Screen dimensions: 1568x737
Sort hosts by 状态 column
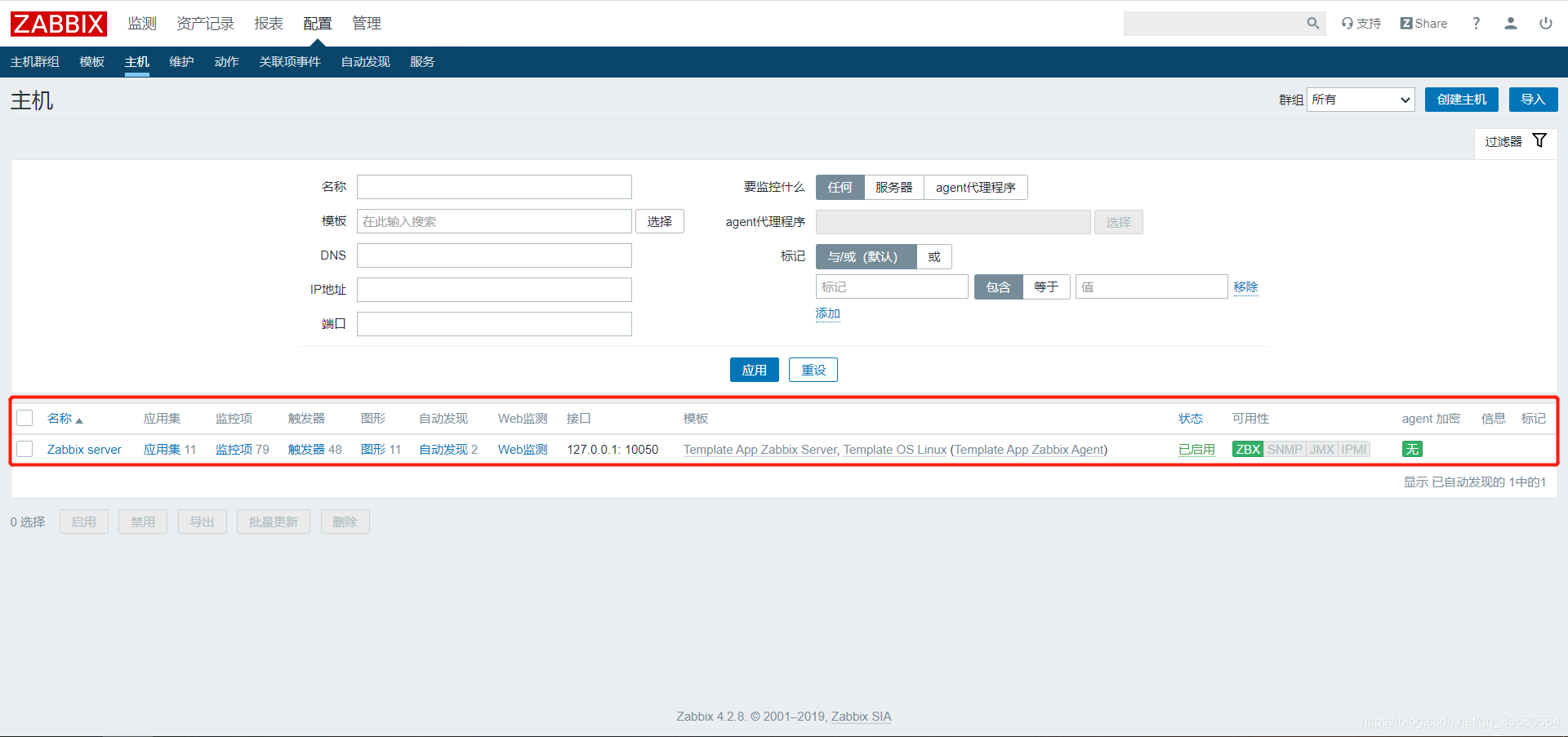[x=1190, y=419]
